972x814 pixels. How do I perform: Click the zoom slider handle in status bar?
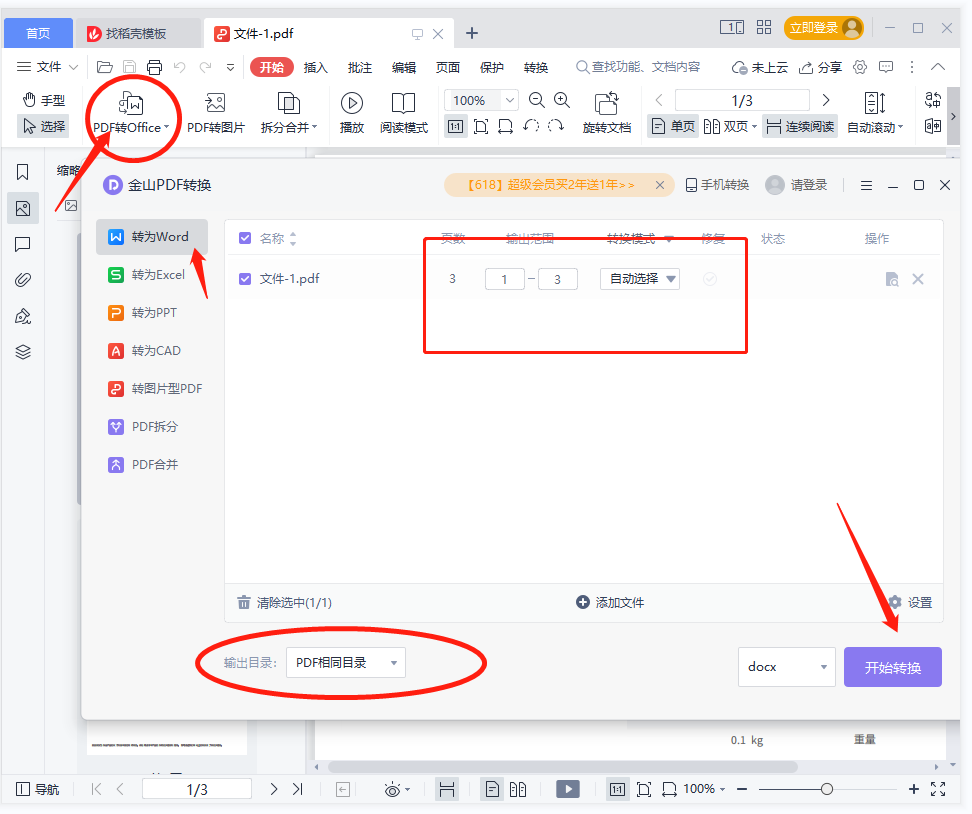click(x=827, y=789)
